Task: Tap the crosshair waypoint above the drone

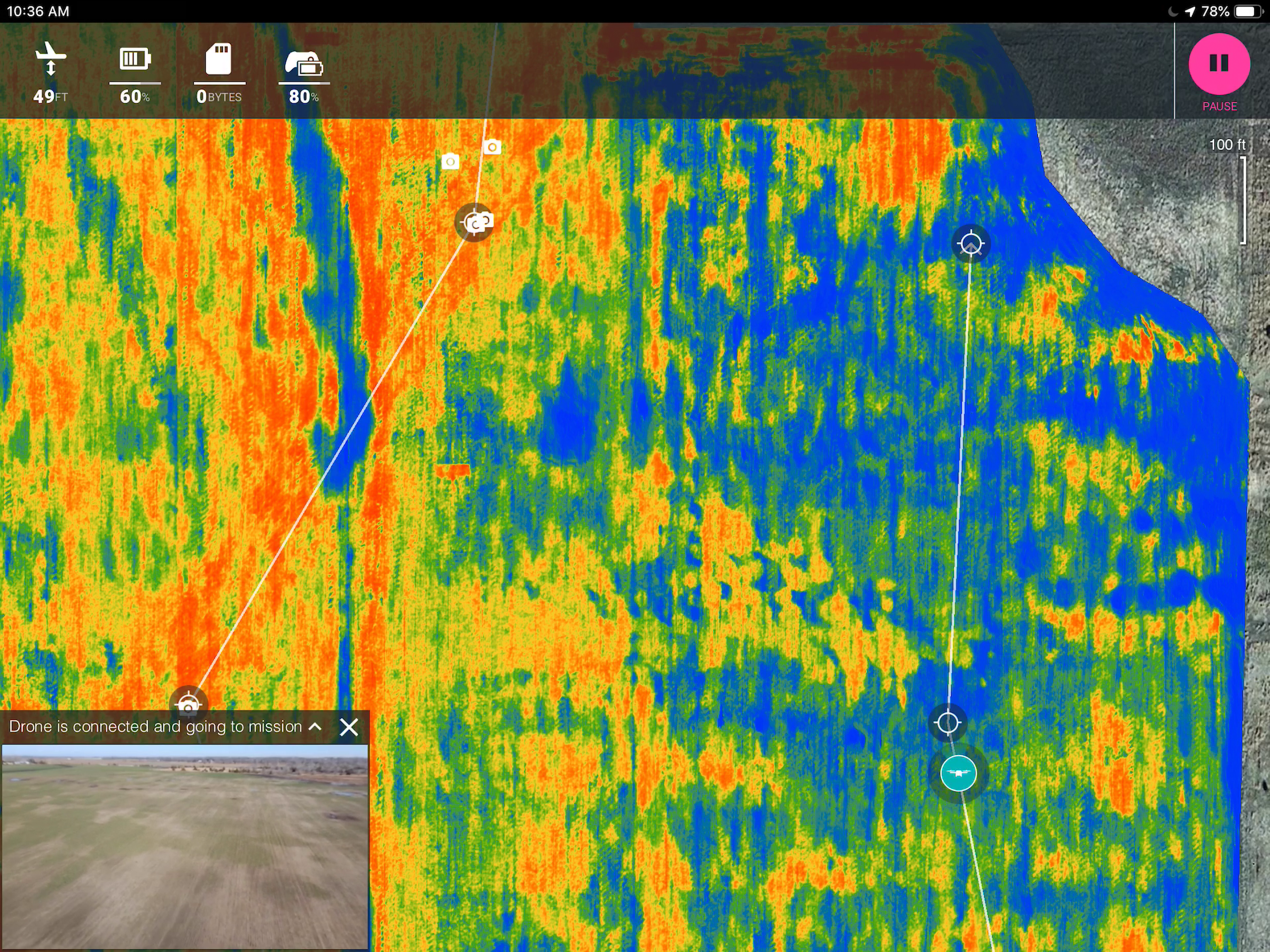Action: 947,722
